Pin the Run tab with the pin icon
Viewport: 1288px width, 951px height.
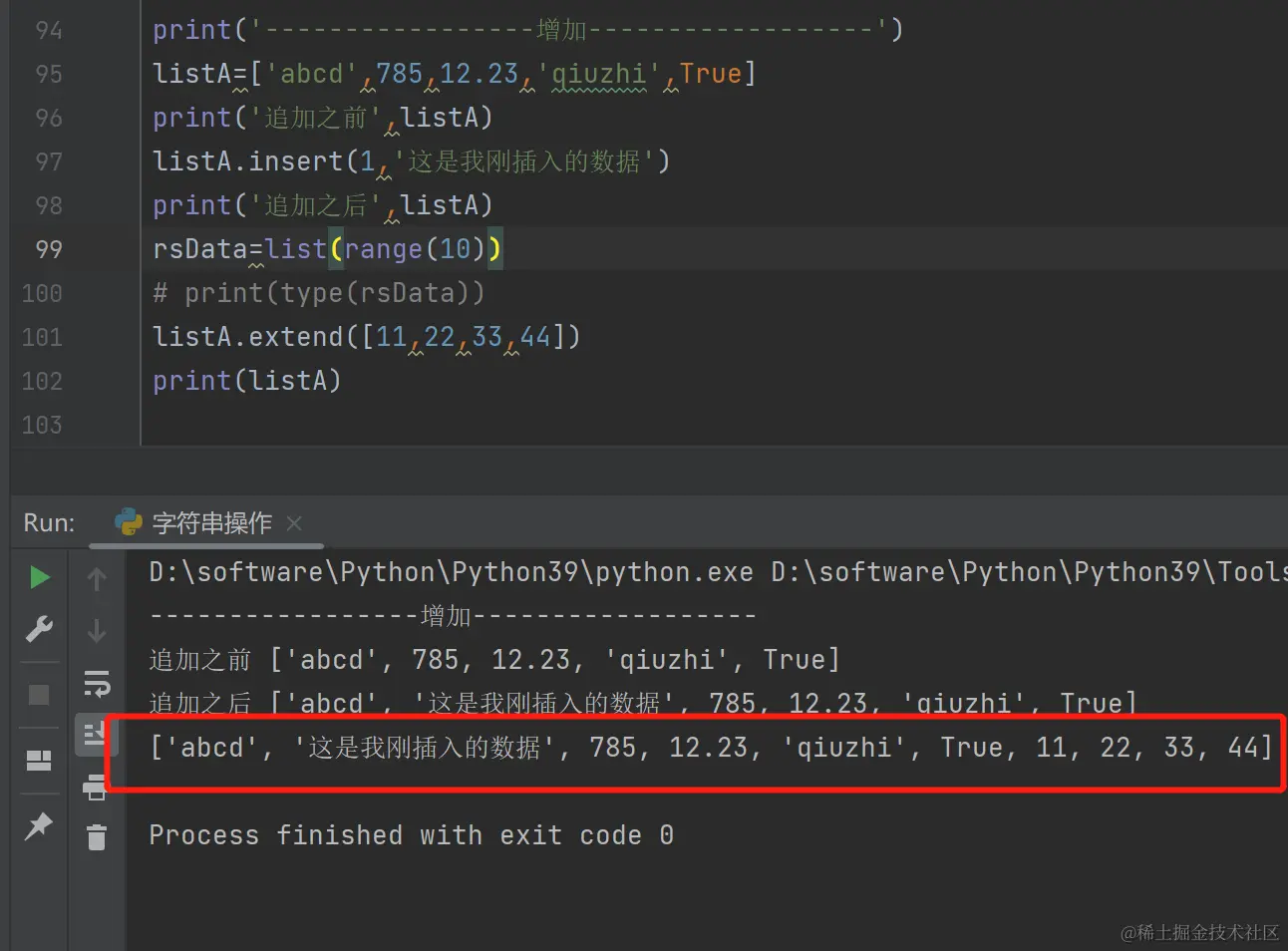pyautogui.click(x=39, y=825)
